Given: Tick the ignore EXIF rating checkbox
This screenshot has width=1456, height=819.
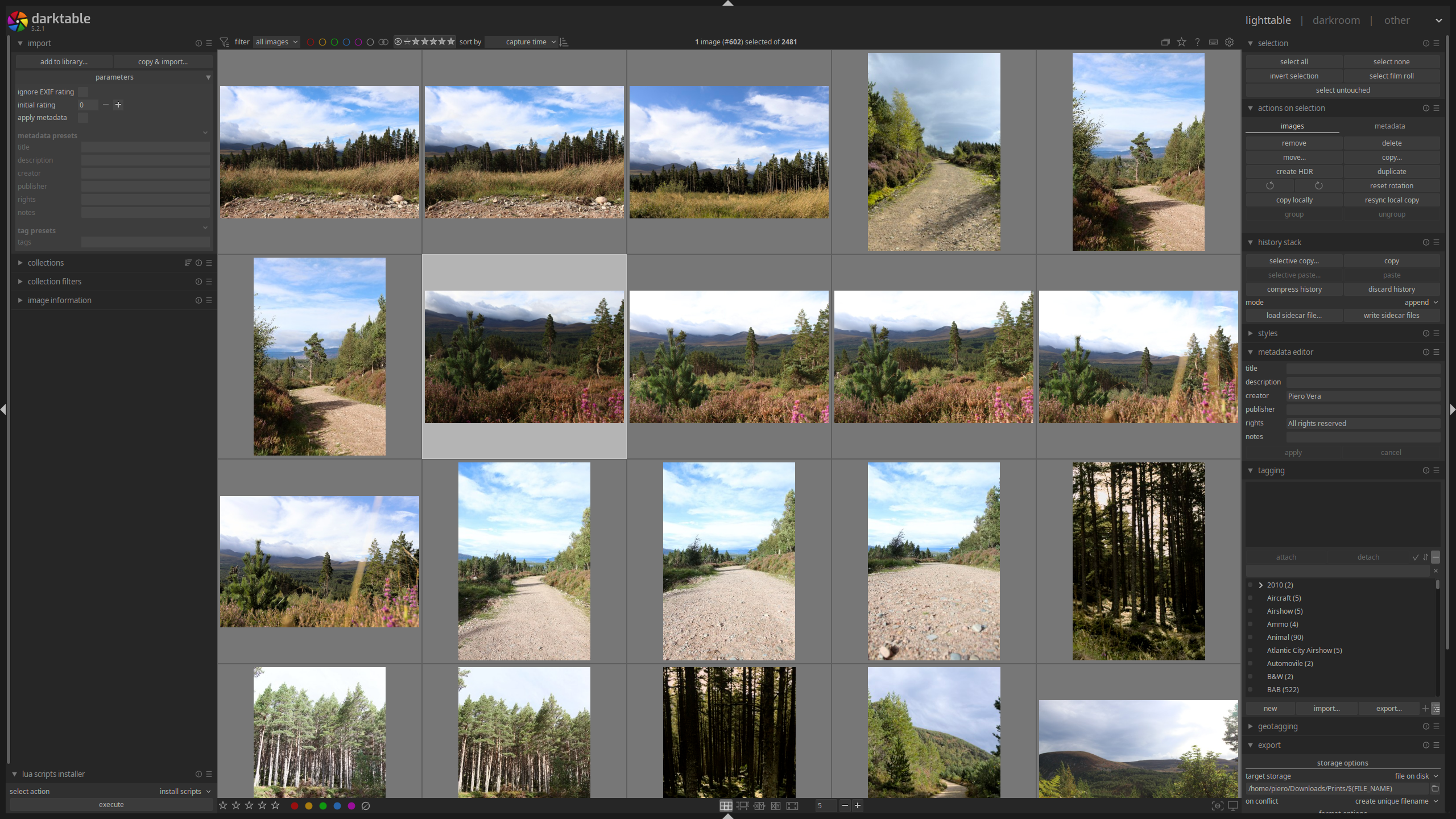Looking at the screenshot, I should (x=83, y=92).
